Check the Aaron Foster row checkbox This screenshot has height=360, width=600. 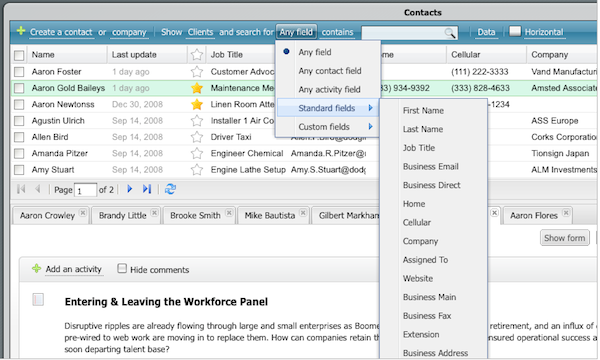(x=19, y=72)
